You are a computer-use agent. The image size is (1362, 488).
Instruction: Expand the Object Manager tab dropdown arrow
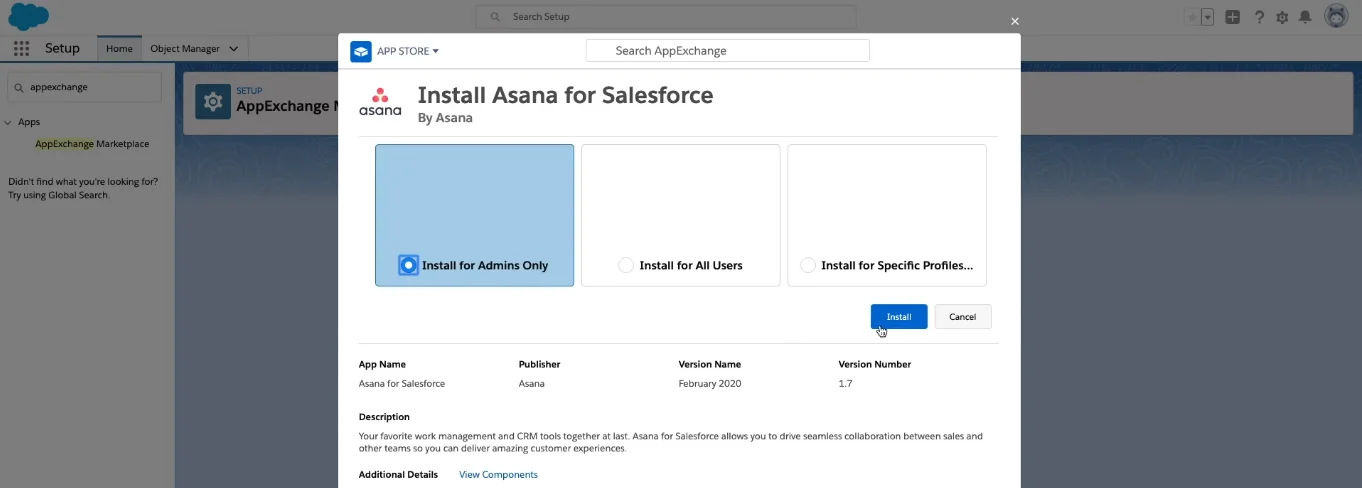(234, 48)
